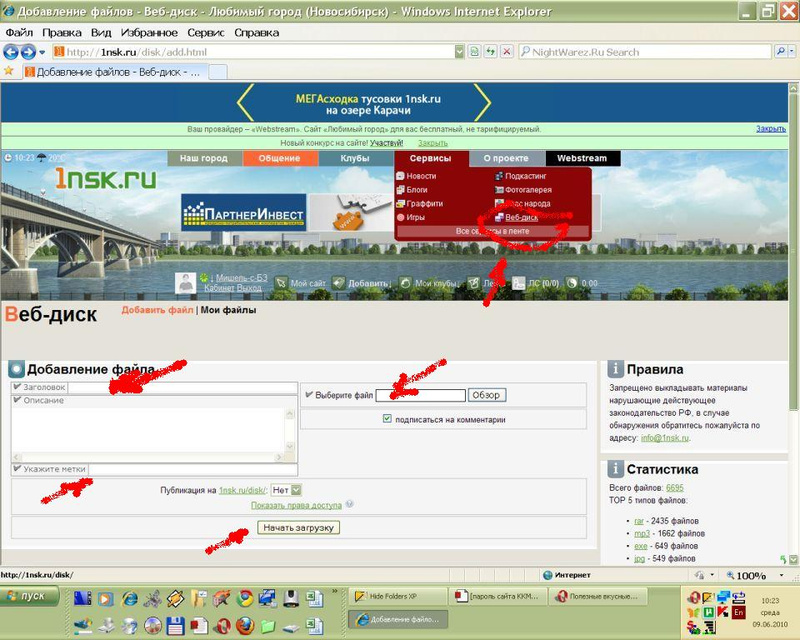Open Фотогалерея in the Сервисы menu
Screen dimensions: 800x640
[x=528, y=190]
